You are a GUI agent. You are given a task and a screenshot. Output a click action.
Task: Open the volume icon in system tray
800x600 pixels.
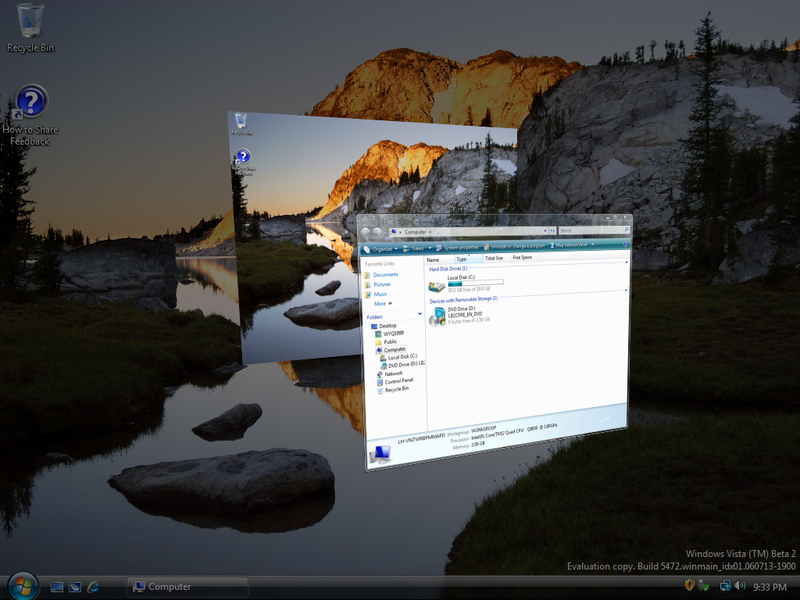tap(739, 586)
